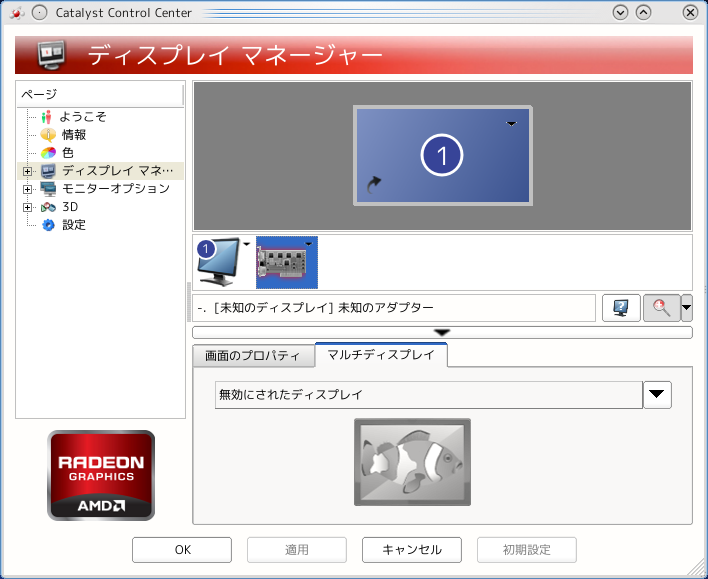
Task: Click the 初期設定 defaults button
Action: (x=527, y=550)
